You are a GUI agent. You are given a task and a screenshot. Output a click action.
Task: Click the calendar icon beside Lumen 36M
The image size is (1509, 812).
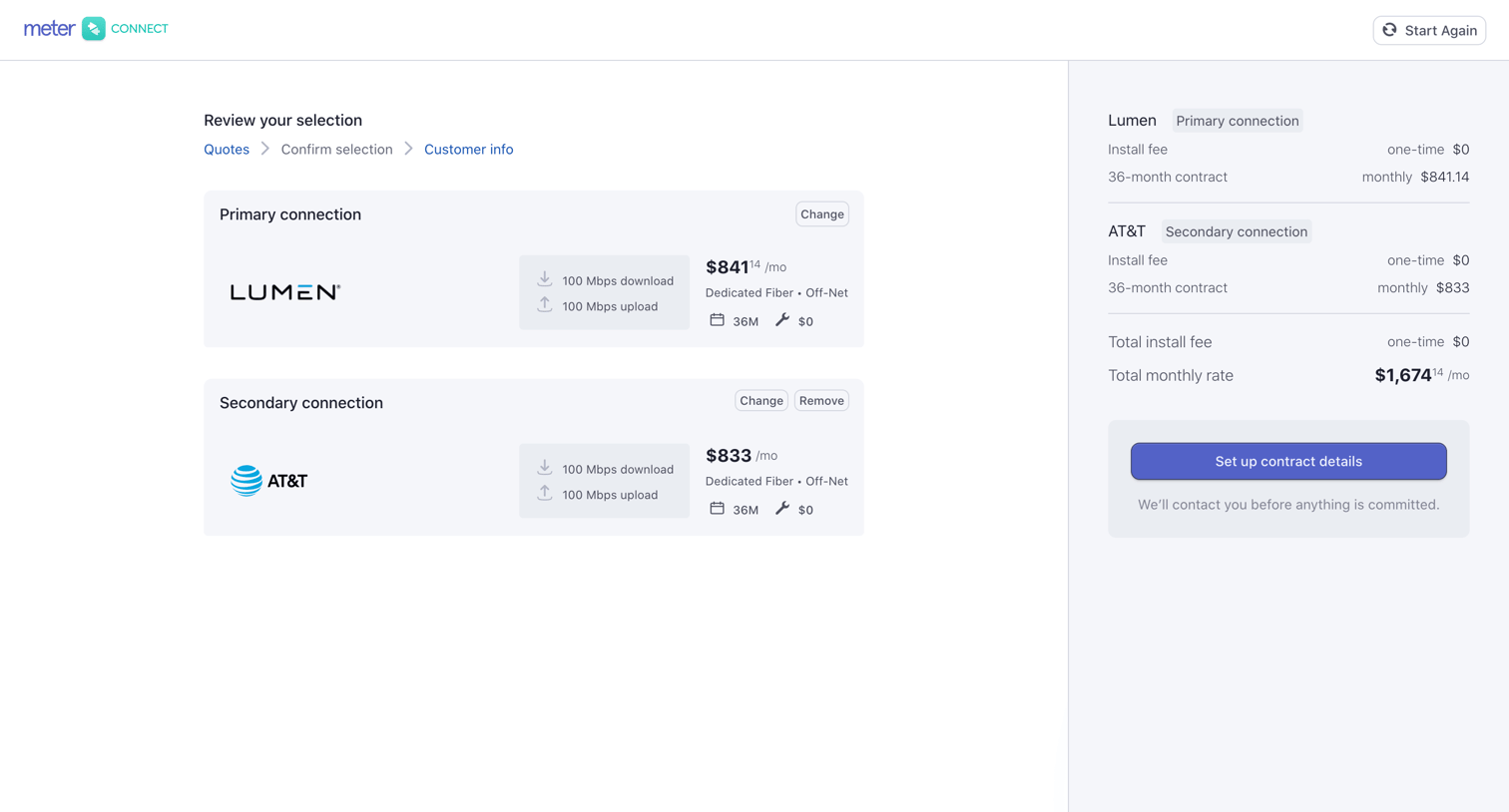(x=717, y=320)
